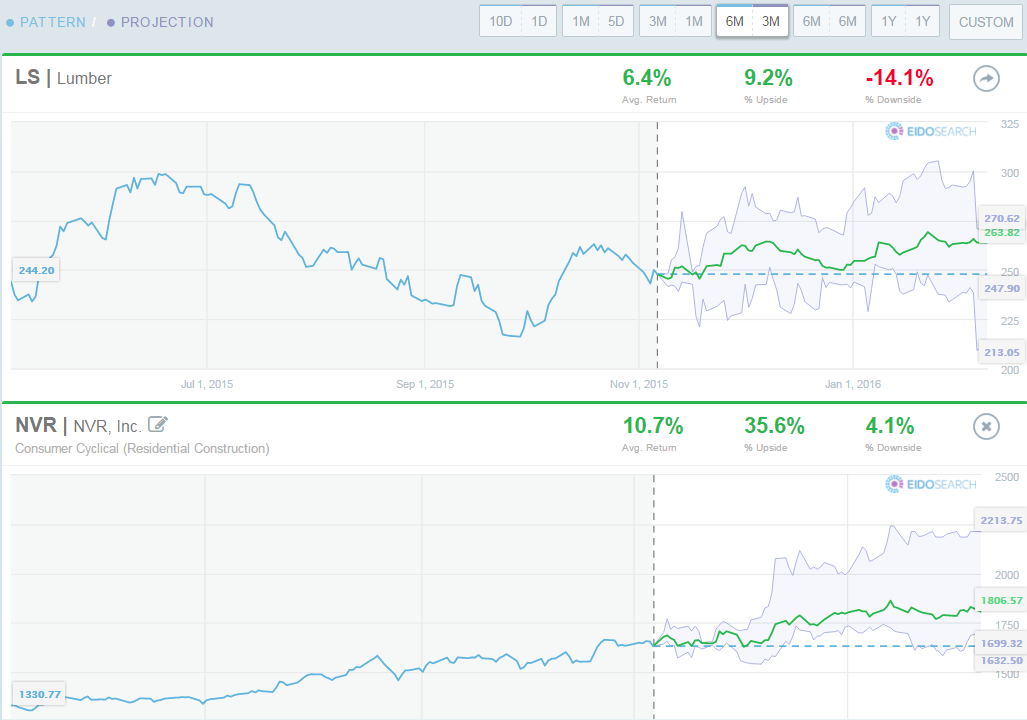Click the 1632.50 low projection label

1001,660
